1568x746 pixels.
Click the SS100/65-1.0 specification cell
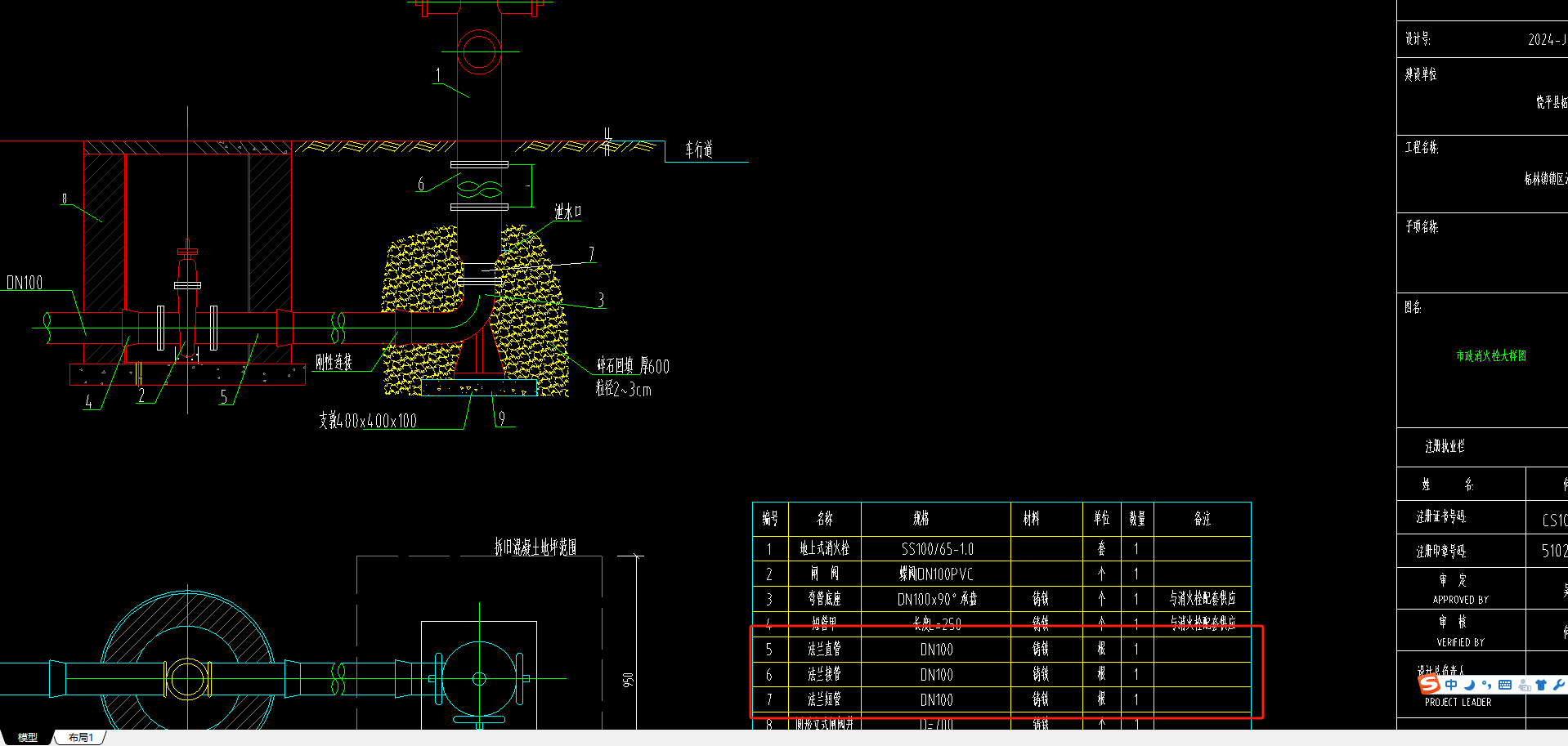pos(937,549)
